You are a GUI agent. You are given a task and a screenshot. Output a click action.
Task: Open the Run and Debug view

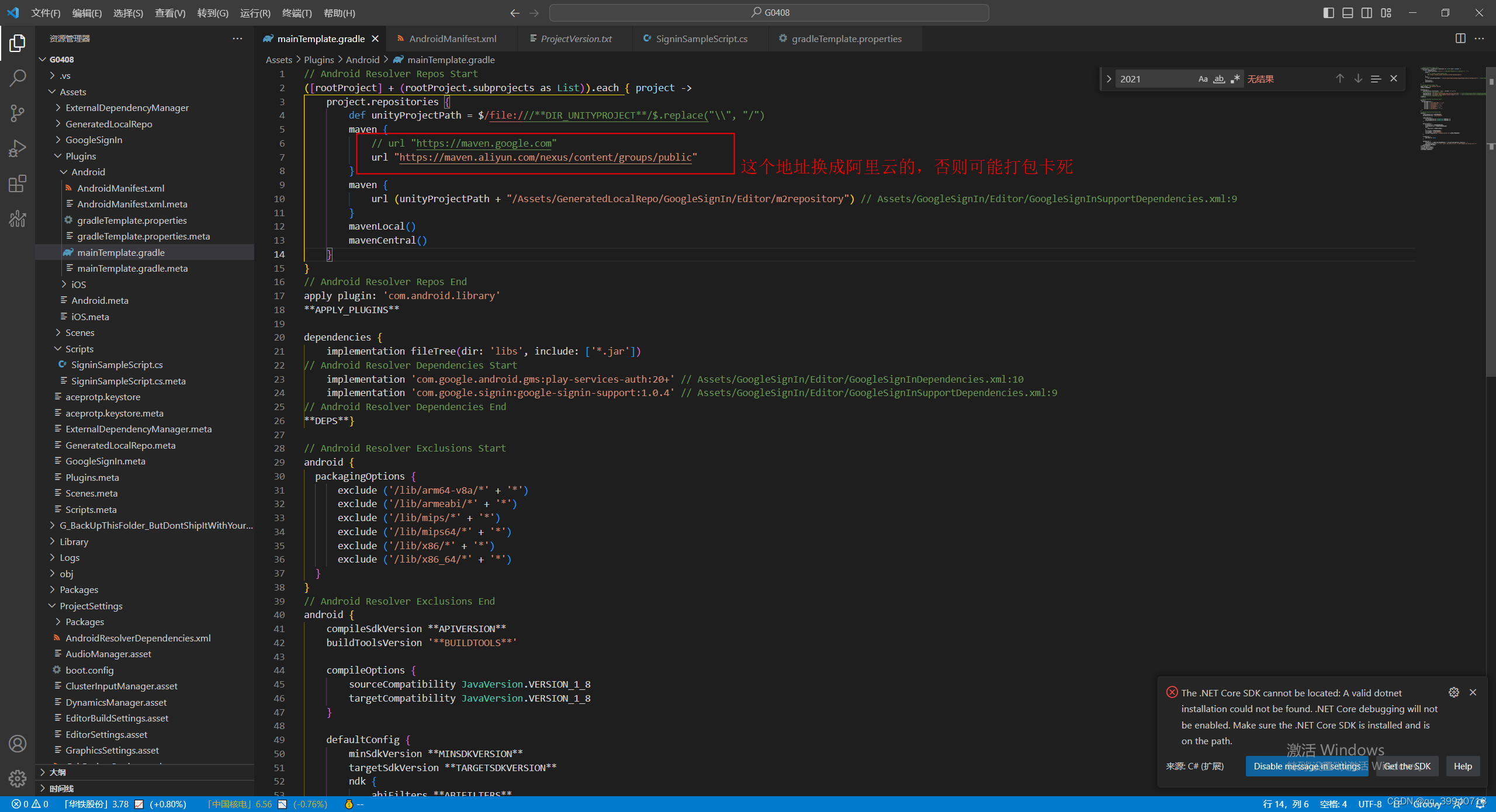(x=18, y=148)
